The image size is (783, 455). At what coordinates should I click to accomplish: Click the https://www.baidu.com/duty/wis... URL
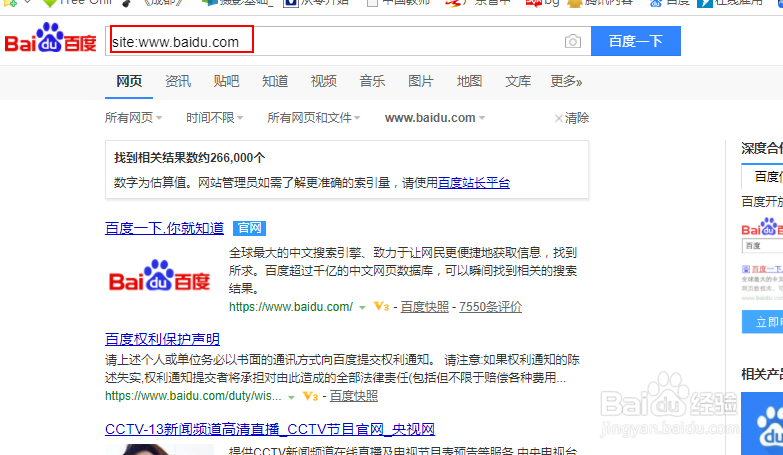tap(193, 396)
